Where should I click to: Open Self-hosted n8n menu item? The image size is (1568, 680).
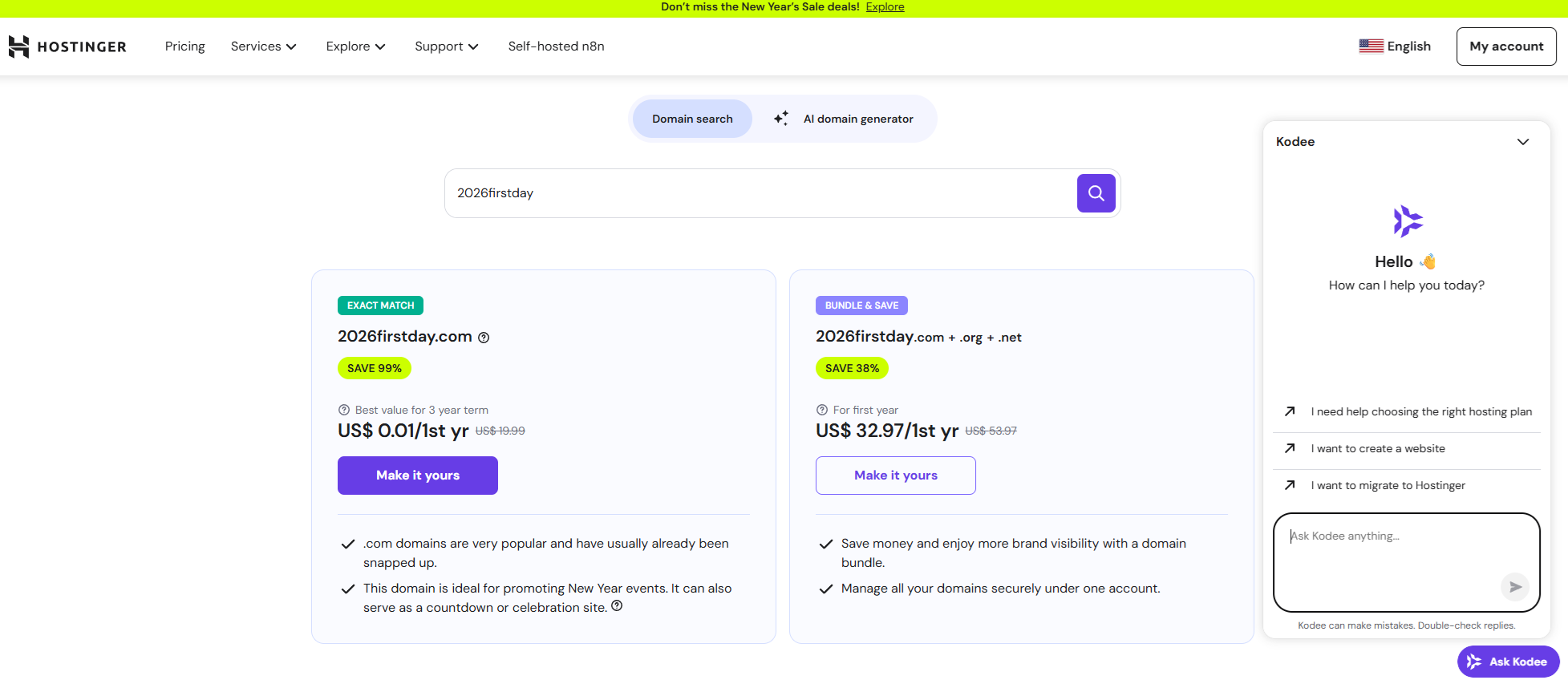(557, 47)
